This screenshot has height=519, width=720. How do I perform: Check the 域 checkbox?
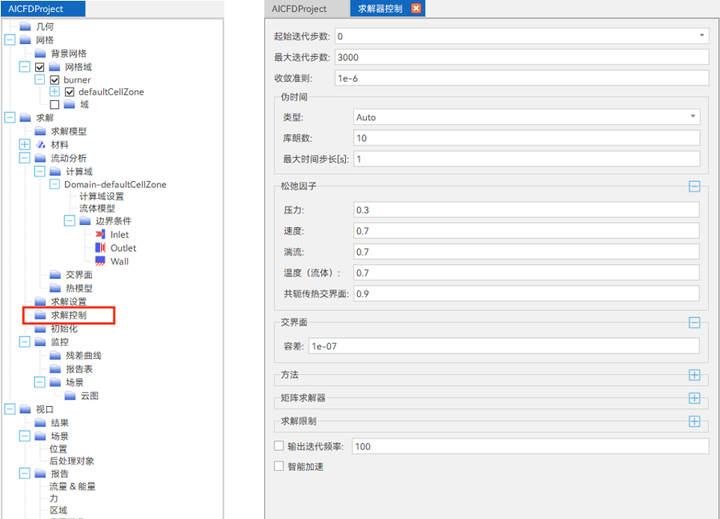pyautogui.click(x=55, y=105)
